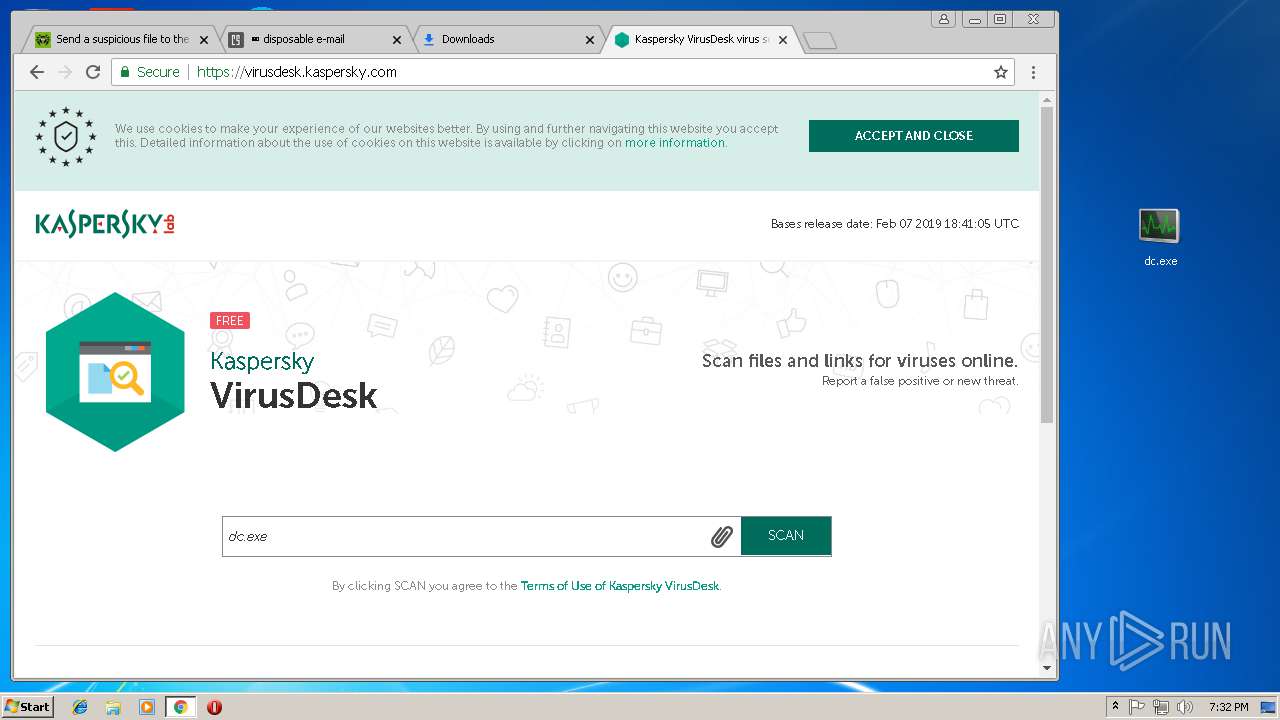
Task: Click the paperclip attach file icon
Action: click(721, 537)
